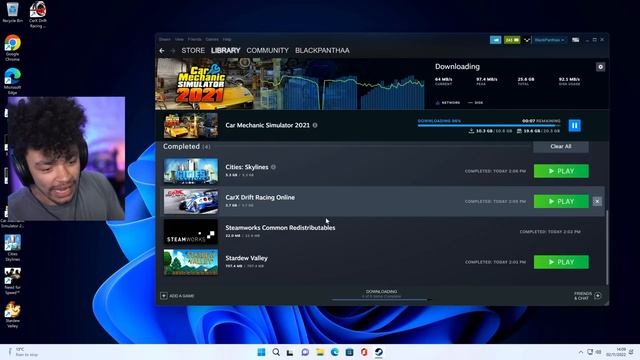Open the green friends online indicator
Viewport: 640px width, 360px height.
512,40
